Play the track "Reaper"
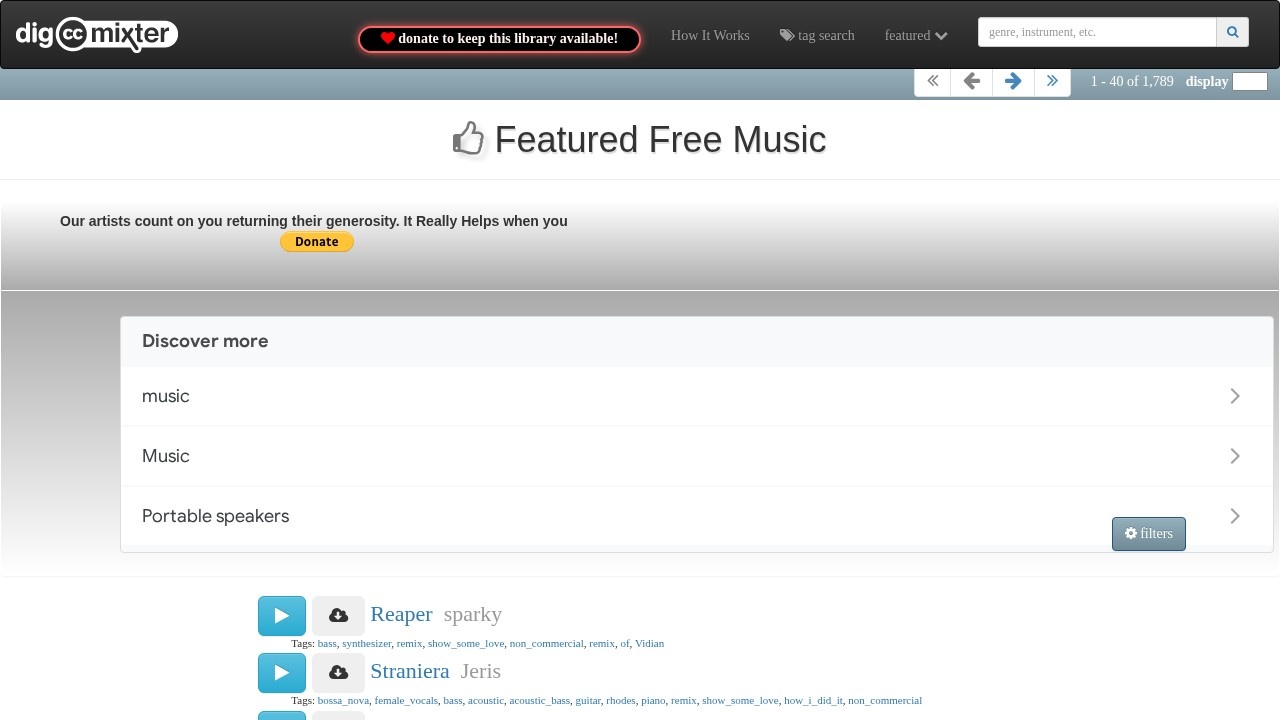The width and height of the screenshot is (1280, 720). click(281, 615)
